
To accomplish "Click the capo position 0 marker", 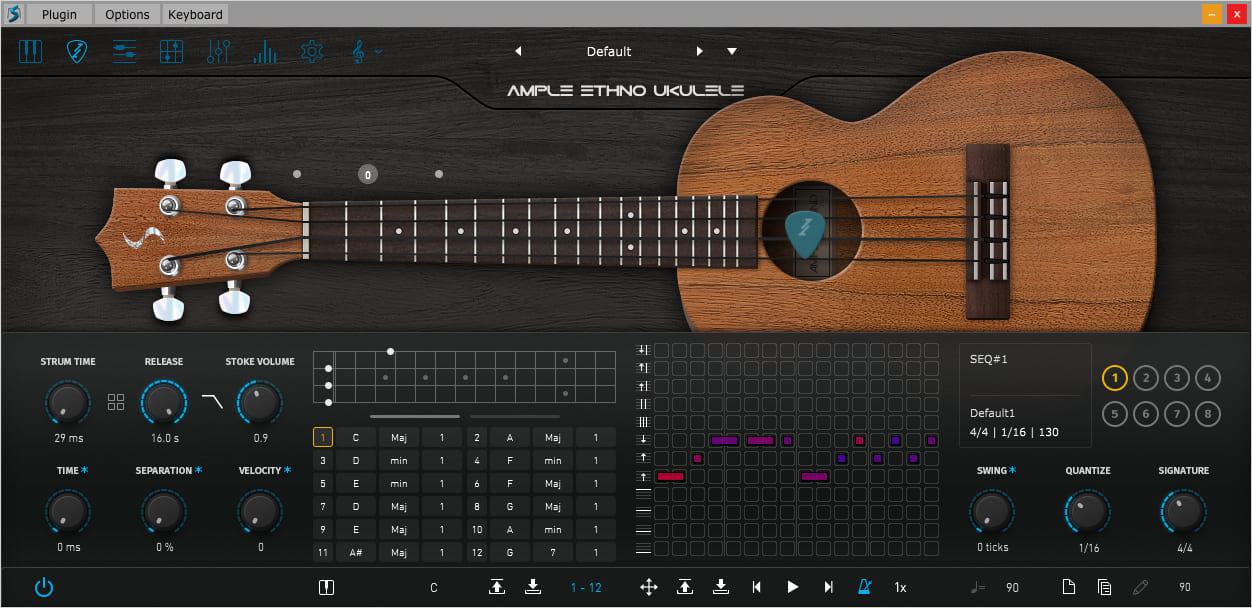I will (x=367, y=175).
